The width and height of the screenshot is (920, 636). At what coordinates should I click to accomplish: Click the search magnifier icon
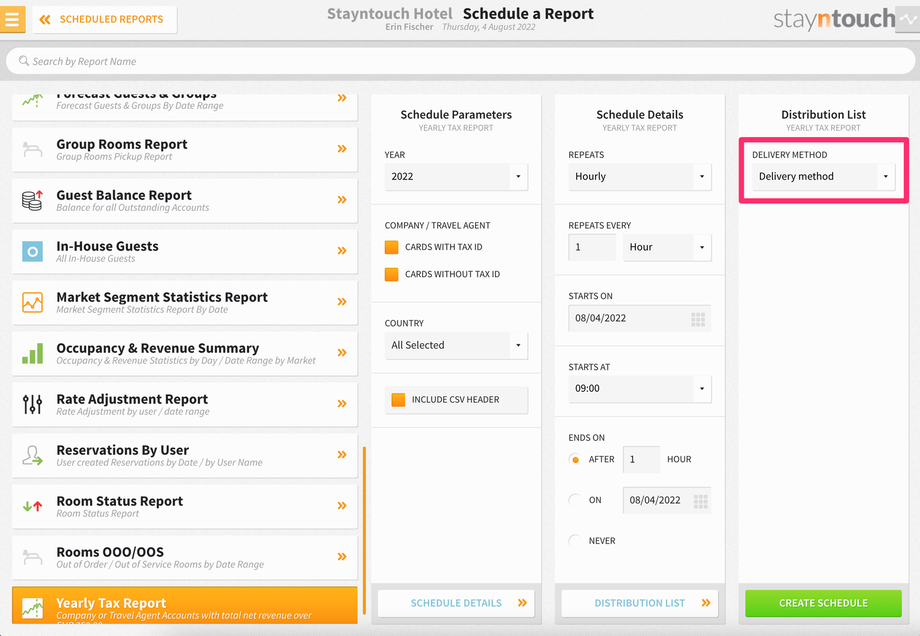(x=23, y=61)
